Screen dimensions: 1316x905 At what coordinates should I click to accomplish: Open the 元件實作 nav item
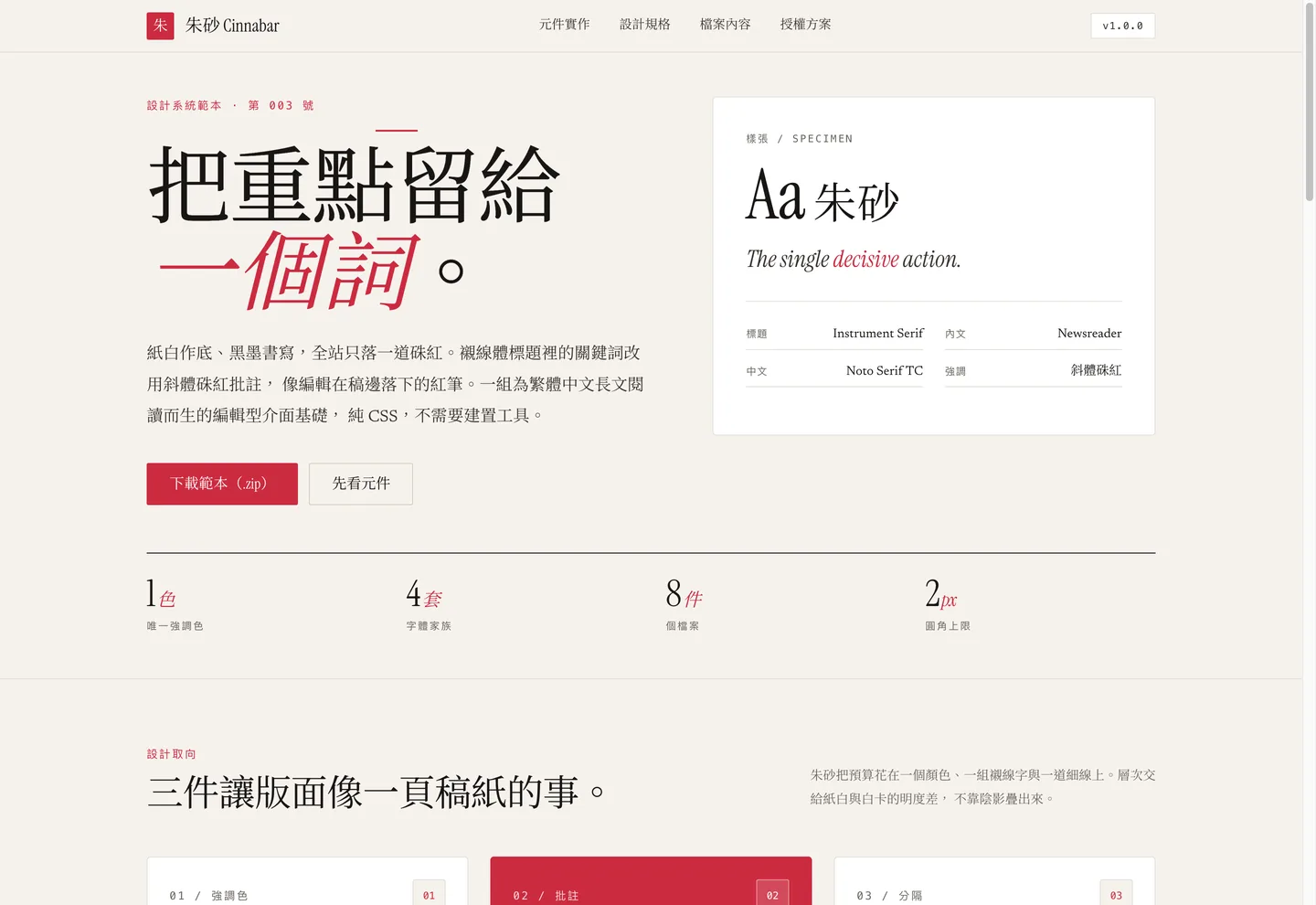point(564,25)
